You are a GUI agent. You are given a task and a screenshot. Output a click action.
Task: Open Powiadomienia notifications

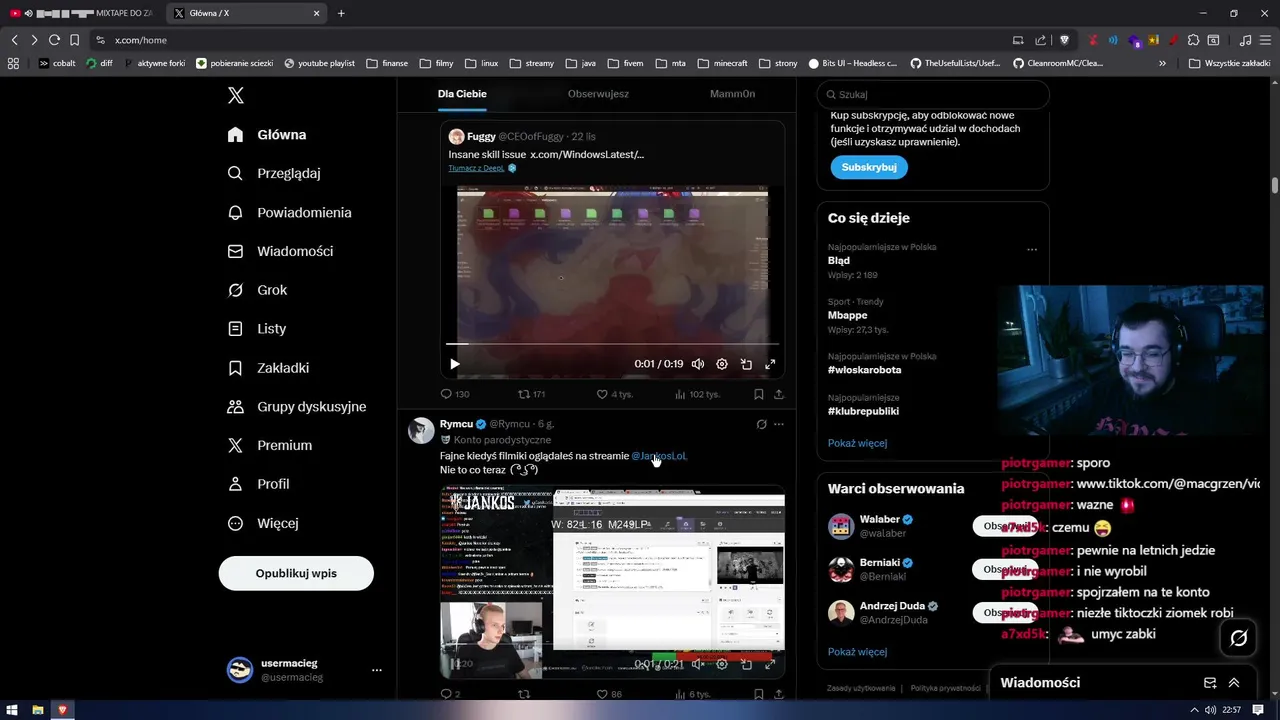pos(289,212)
